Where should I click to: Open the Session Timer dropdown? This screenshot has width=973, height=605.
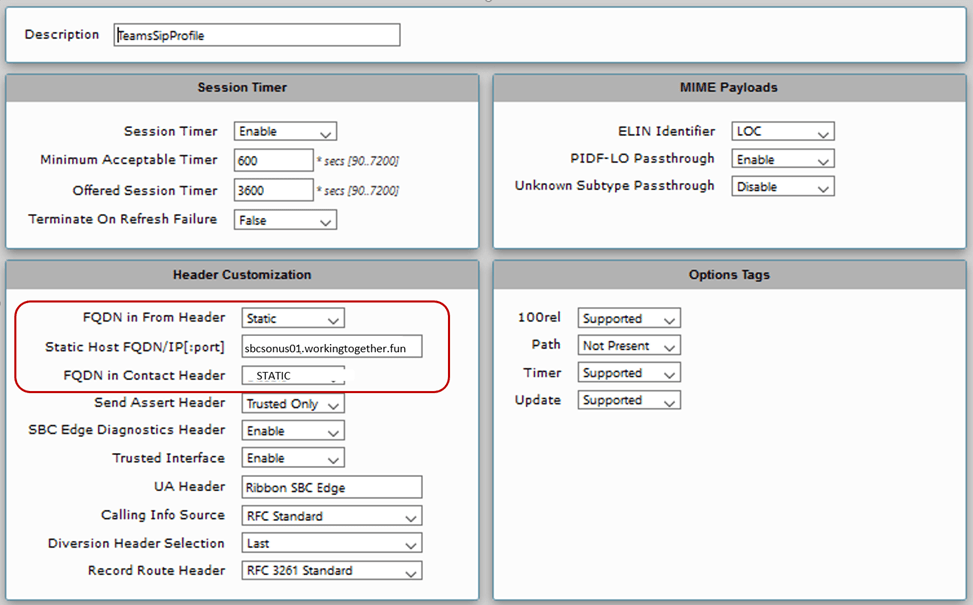(285, 131)
